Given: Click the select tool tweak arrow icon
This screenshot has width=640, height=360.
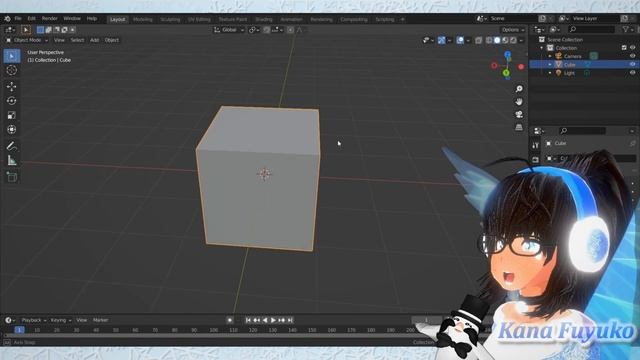Looking at the screenshot, I should 26,30.
